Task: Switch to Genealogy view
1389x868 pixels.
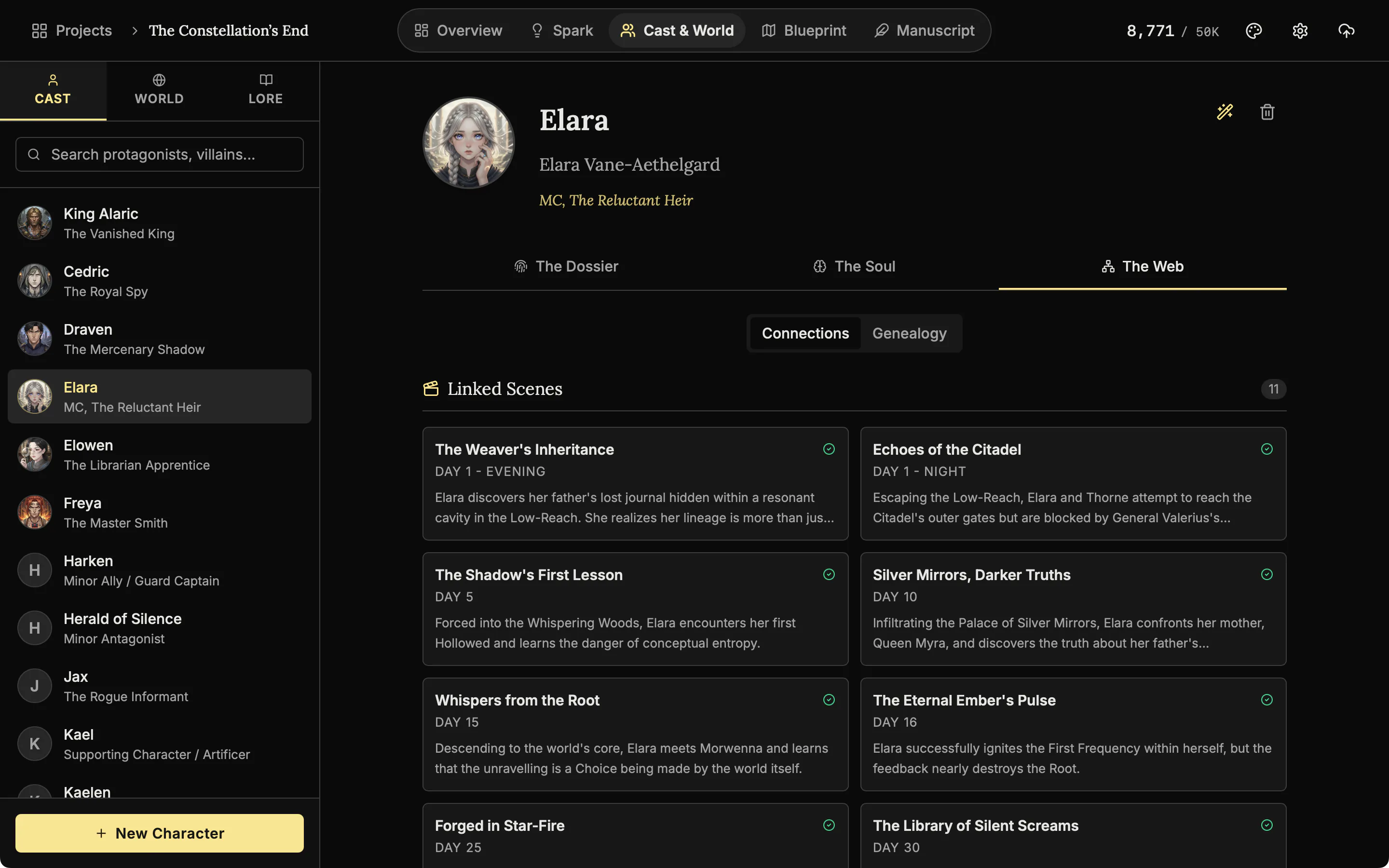Action: click(x=909, y=333)
